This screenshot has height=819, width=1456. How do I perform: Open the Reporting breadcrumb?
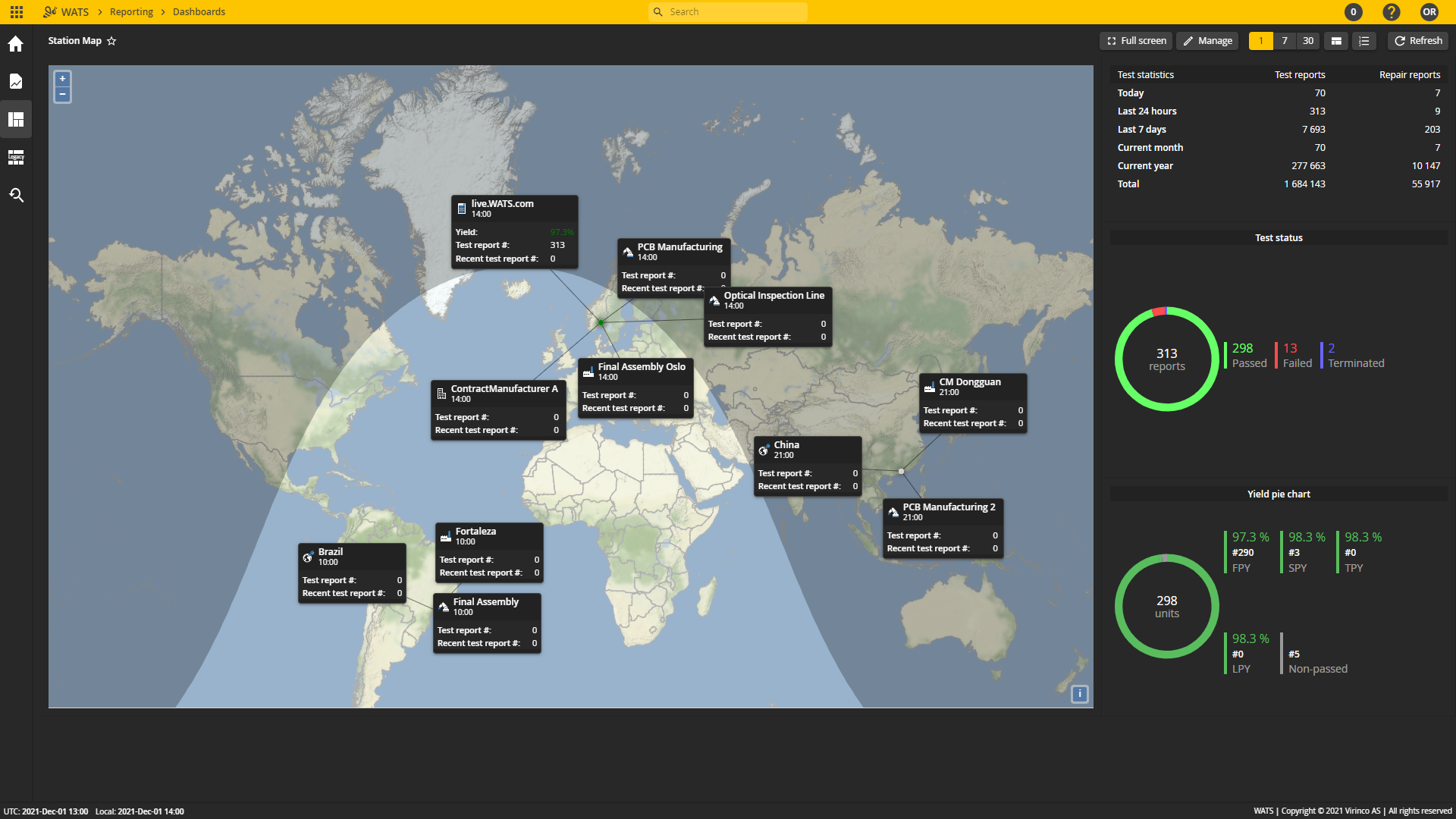click(x=131, y=12)
